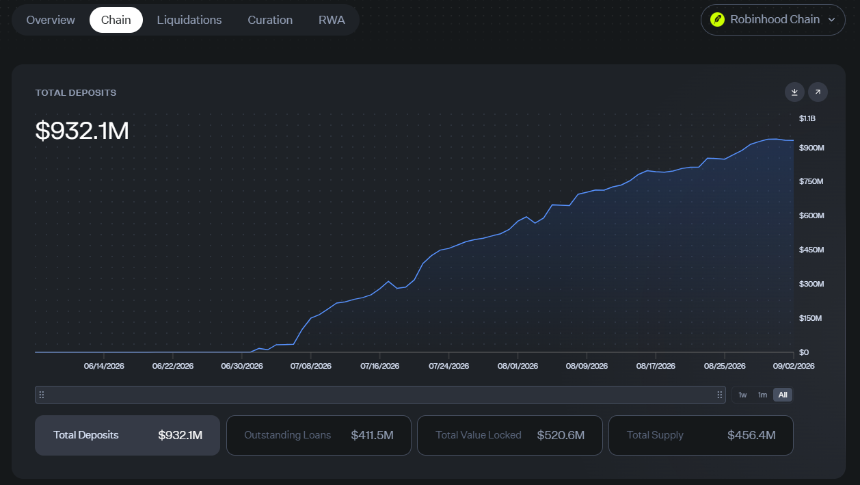This screenshot has height=485, width=860.
Task: Open the chart in expanded view
Action: (x=817, y=92)
